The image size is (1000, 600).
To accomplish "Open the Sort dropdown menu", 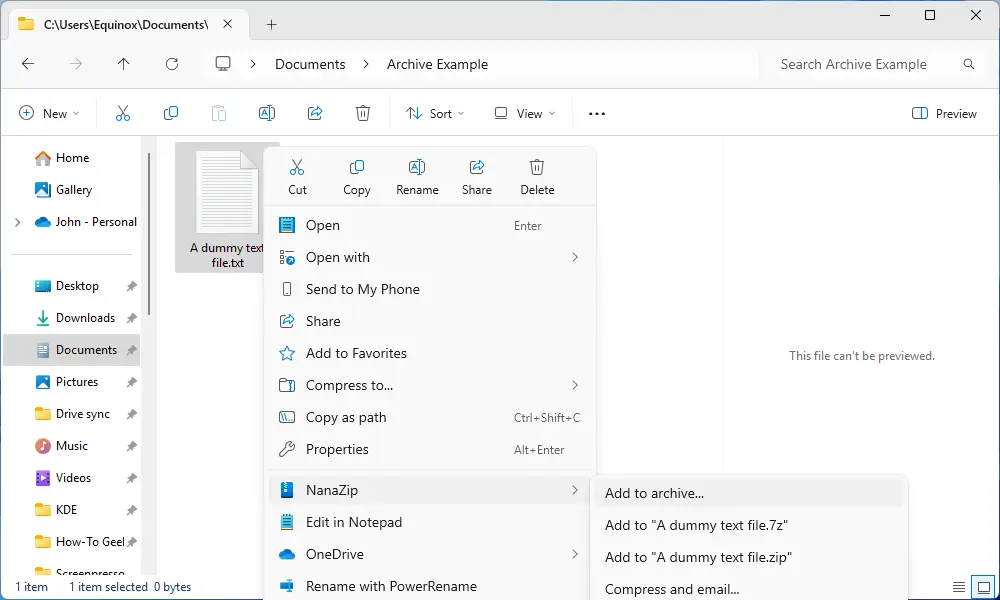I will [435, 113].
